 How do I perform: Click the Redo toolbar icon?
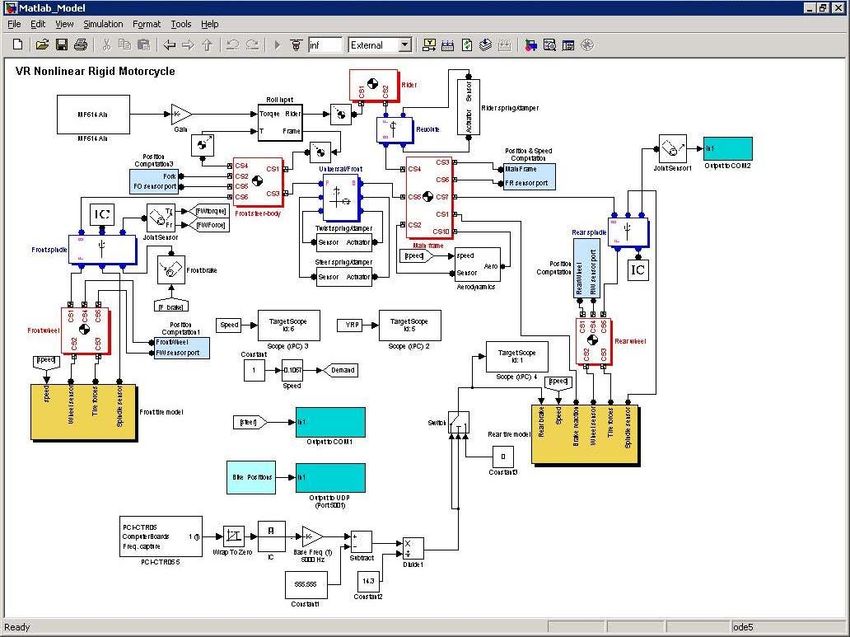point(252,45)
